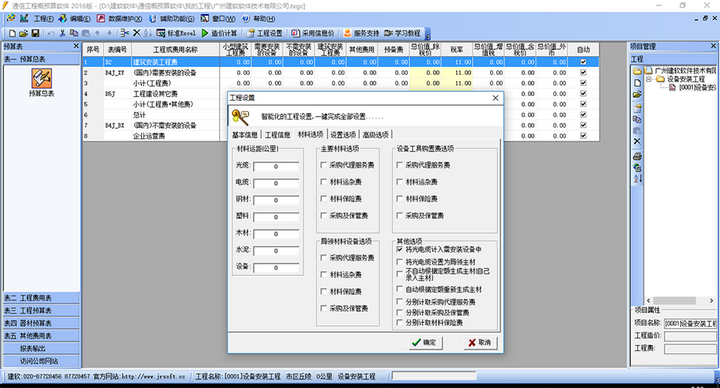Close the 工程设置 dialog with X
Viewport: 720px width, 388px height.
coord(495,98)
